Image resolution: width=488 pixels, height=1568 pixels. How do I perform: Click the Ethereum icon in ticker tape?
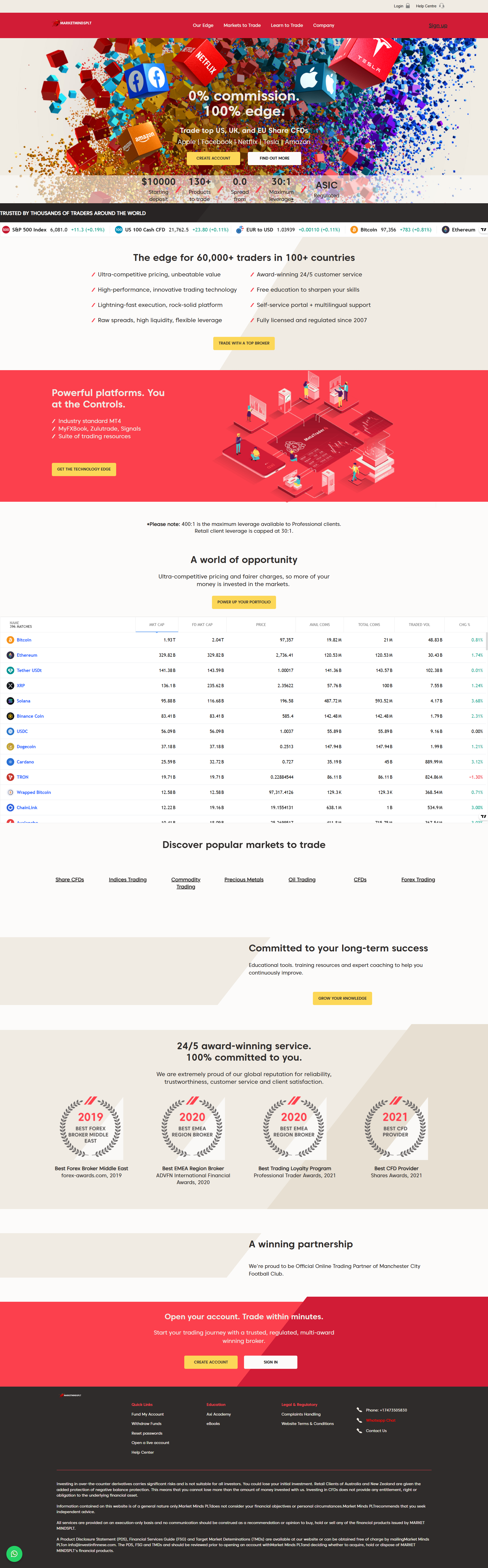445,229
